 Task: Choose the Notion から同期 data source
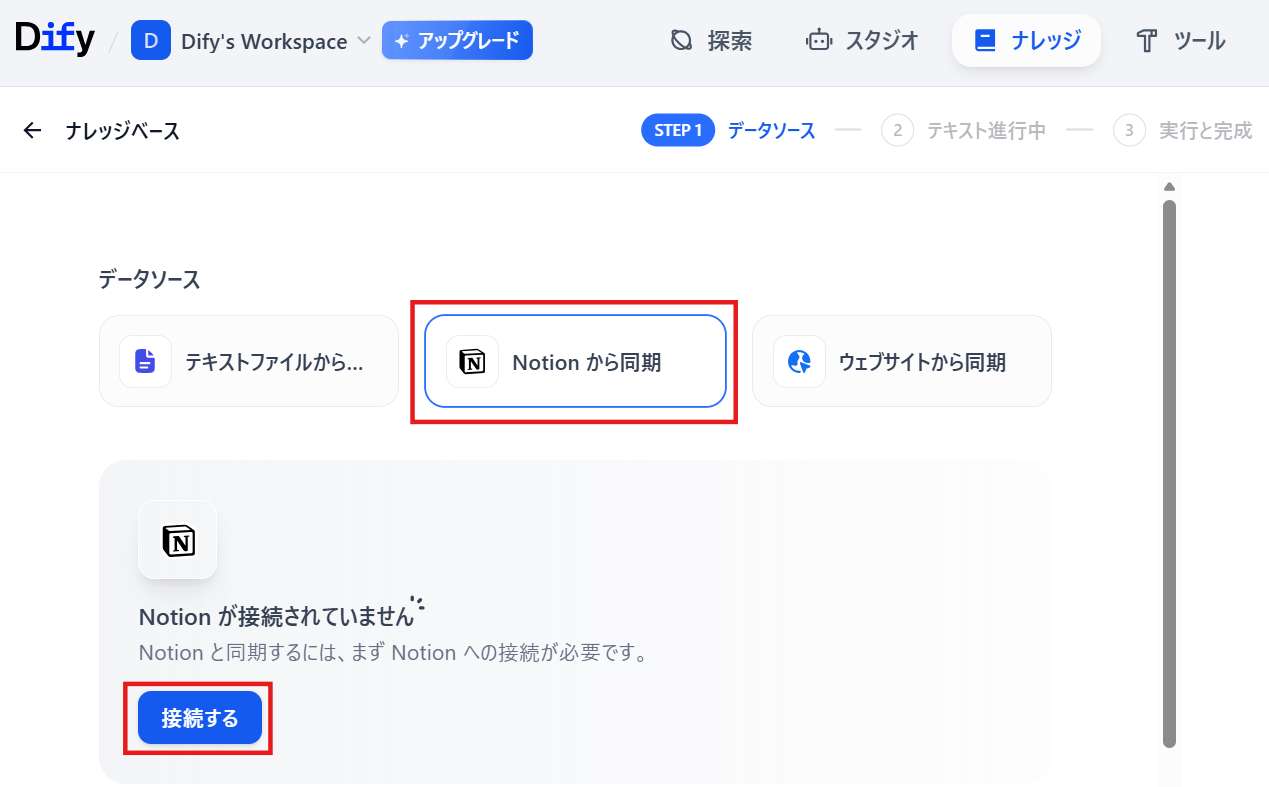pos(575,361)
